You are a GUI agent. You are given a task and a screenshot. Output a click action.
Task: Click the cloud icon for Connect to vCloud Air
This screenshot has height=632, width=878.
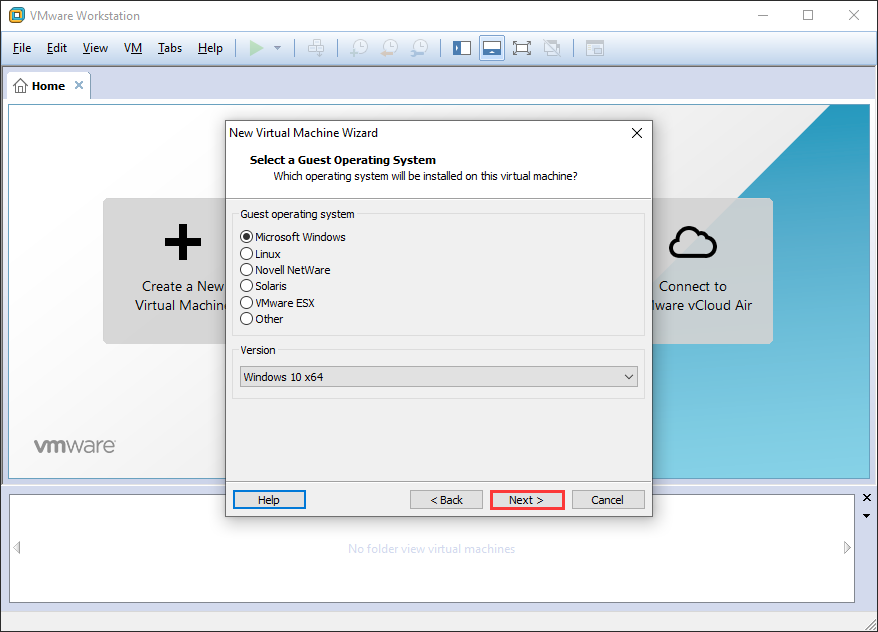point(693,242)
